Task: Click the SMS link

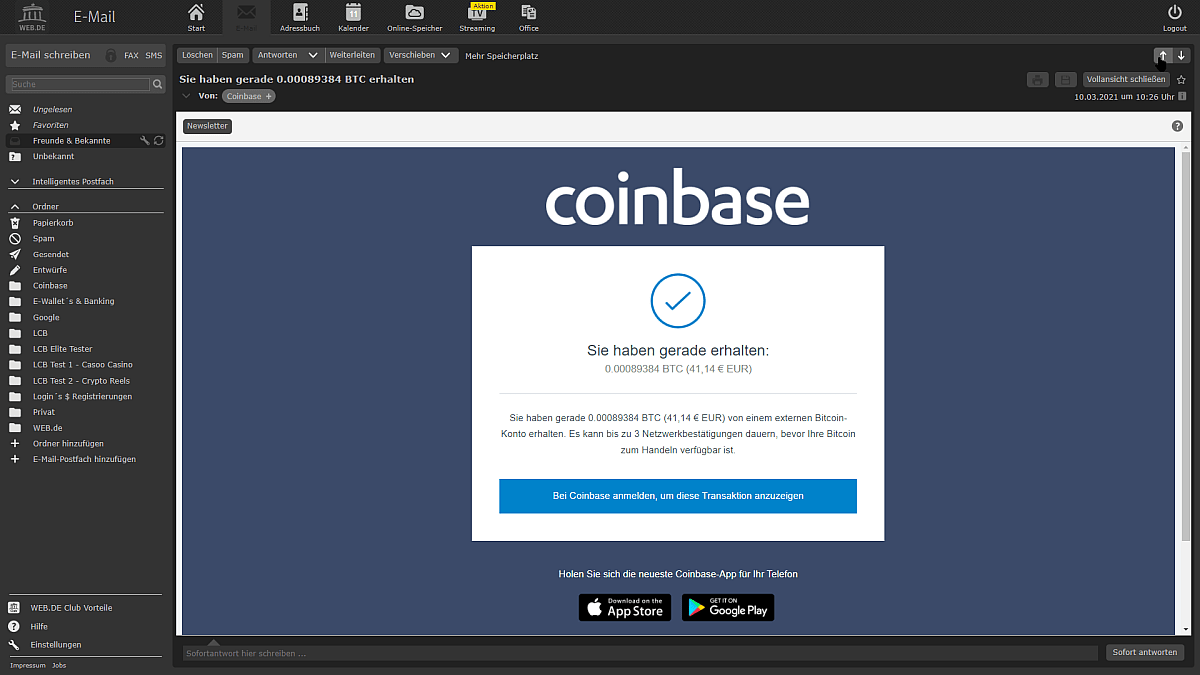Action: click(x=153, y=56)
